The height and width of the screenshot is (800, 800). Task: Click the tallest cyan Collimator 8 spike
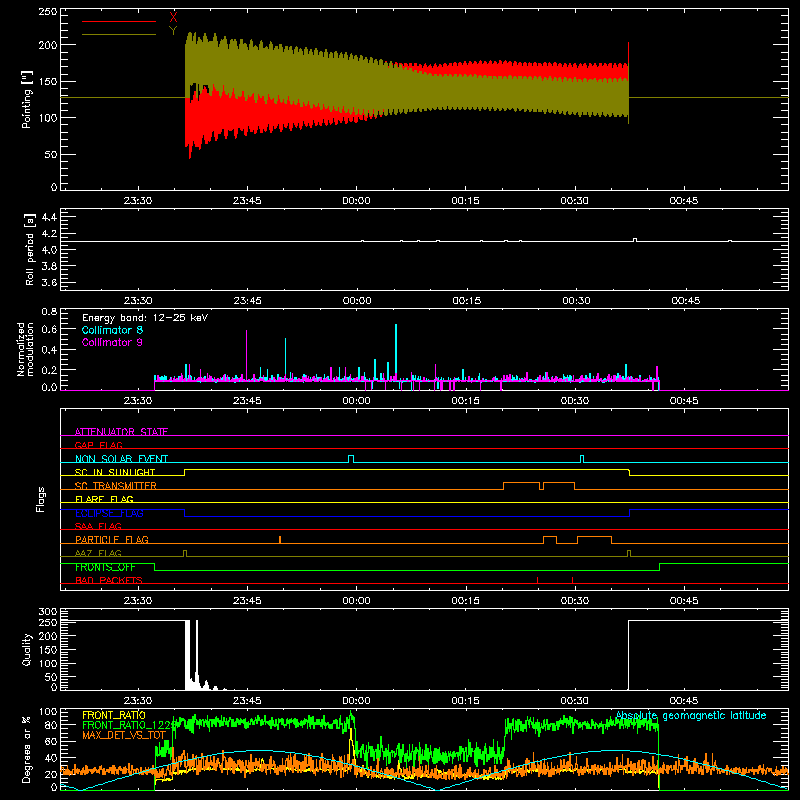[396, 352]
